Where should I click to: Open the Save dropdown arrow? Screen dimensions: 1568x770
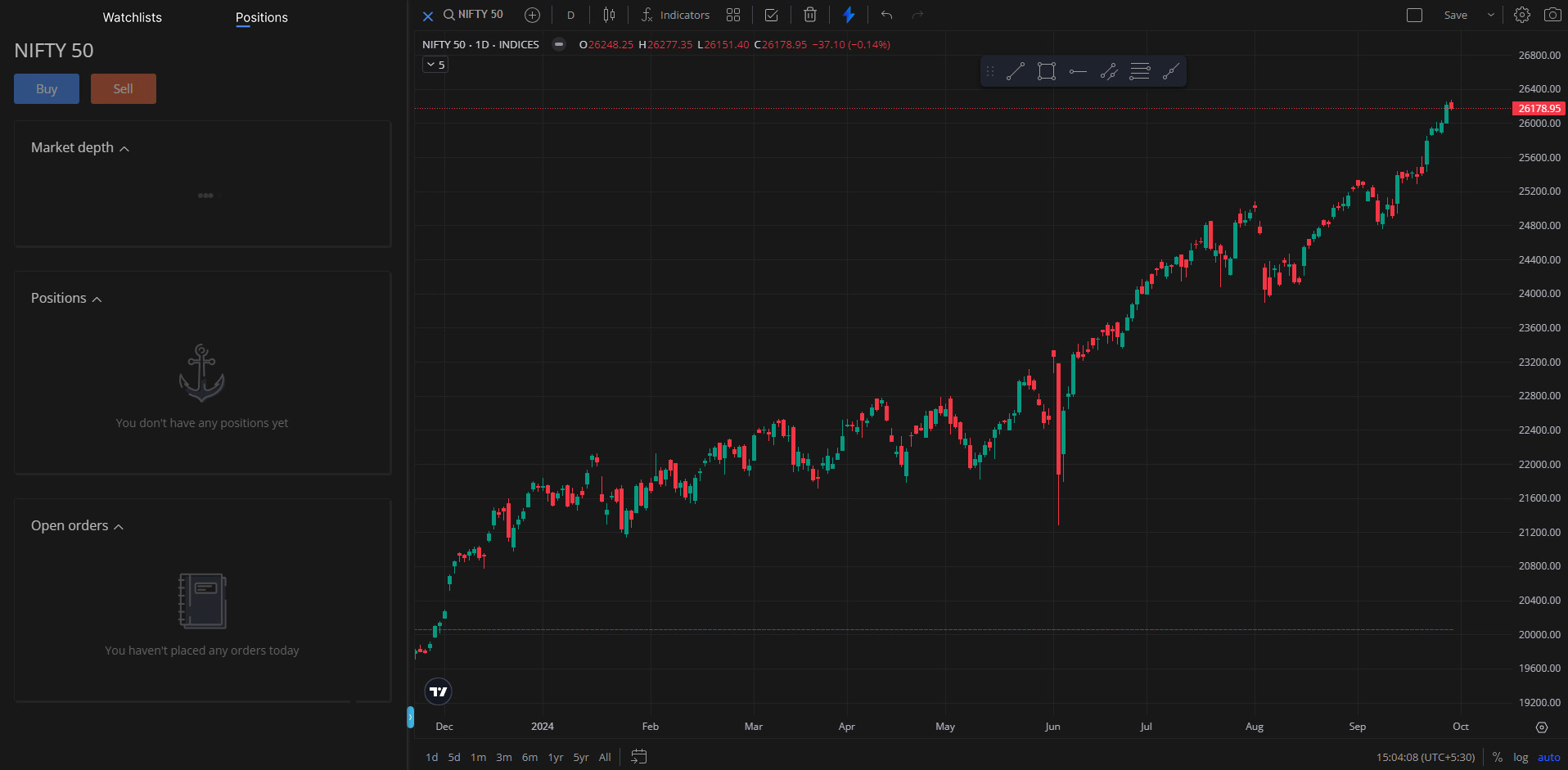tap(1491, 15)
